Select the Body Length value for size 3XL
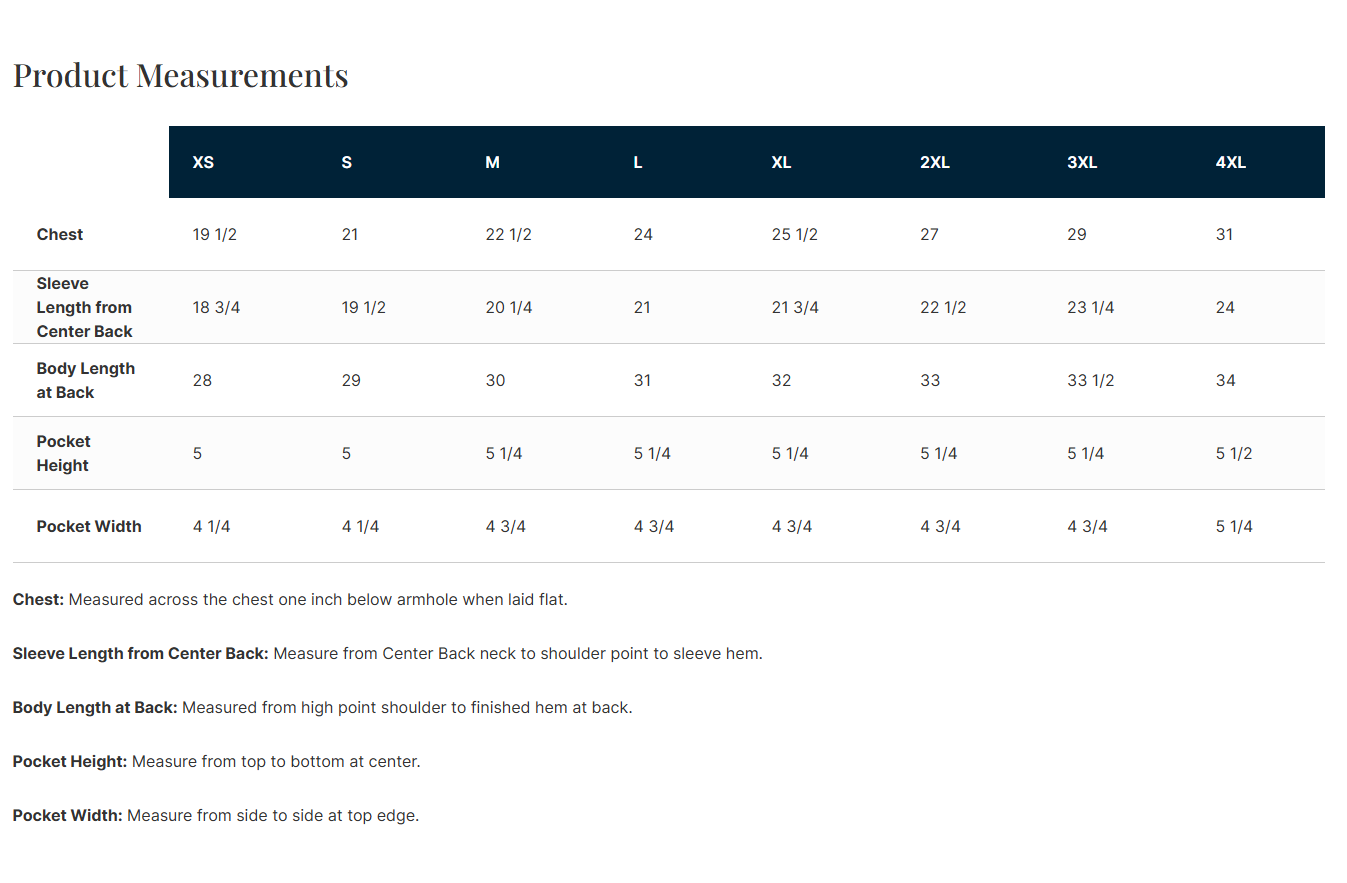Image resolution: width=1347 pixels, height=883 pixels. point(1090,380)
